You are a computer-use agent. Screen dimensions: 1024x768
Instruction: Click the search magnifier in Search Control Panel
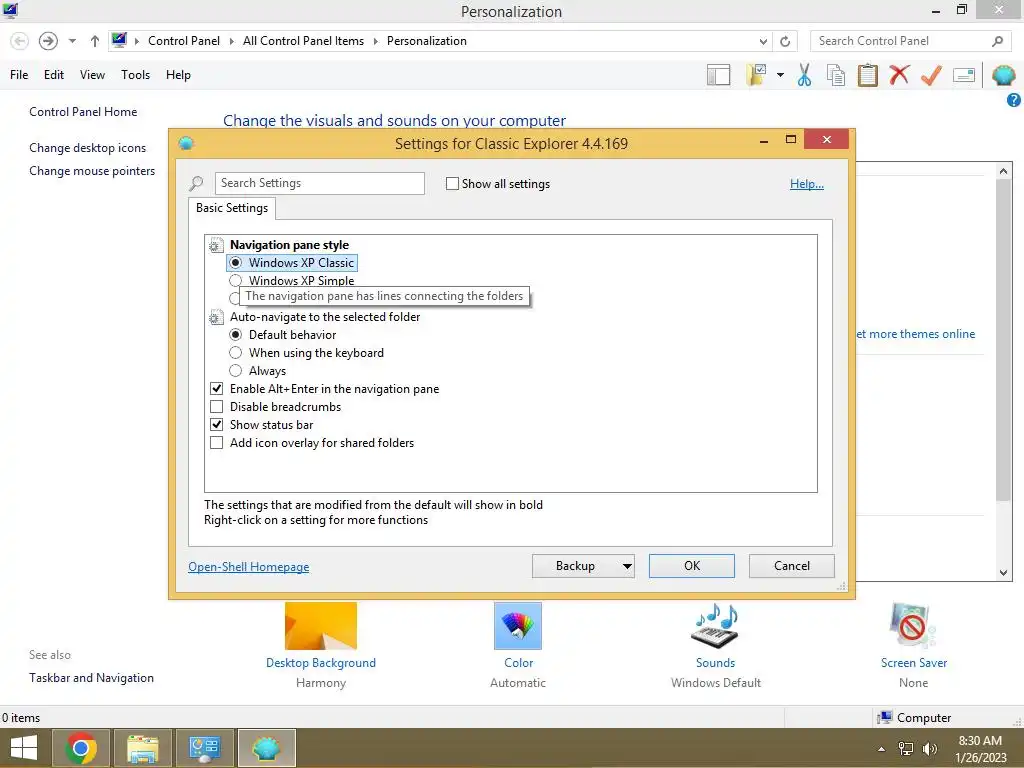pos(997,41)
